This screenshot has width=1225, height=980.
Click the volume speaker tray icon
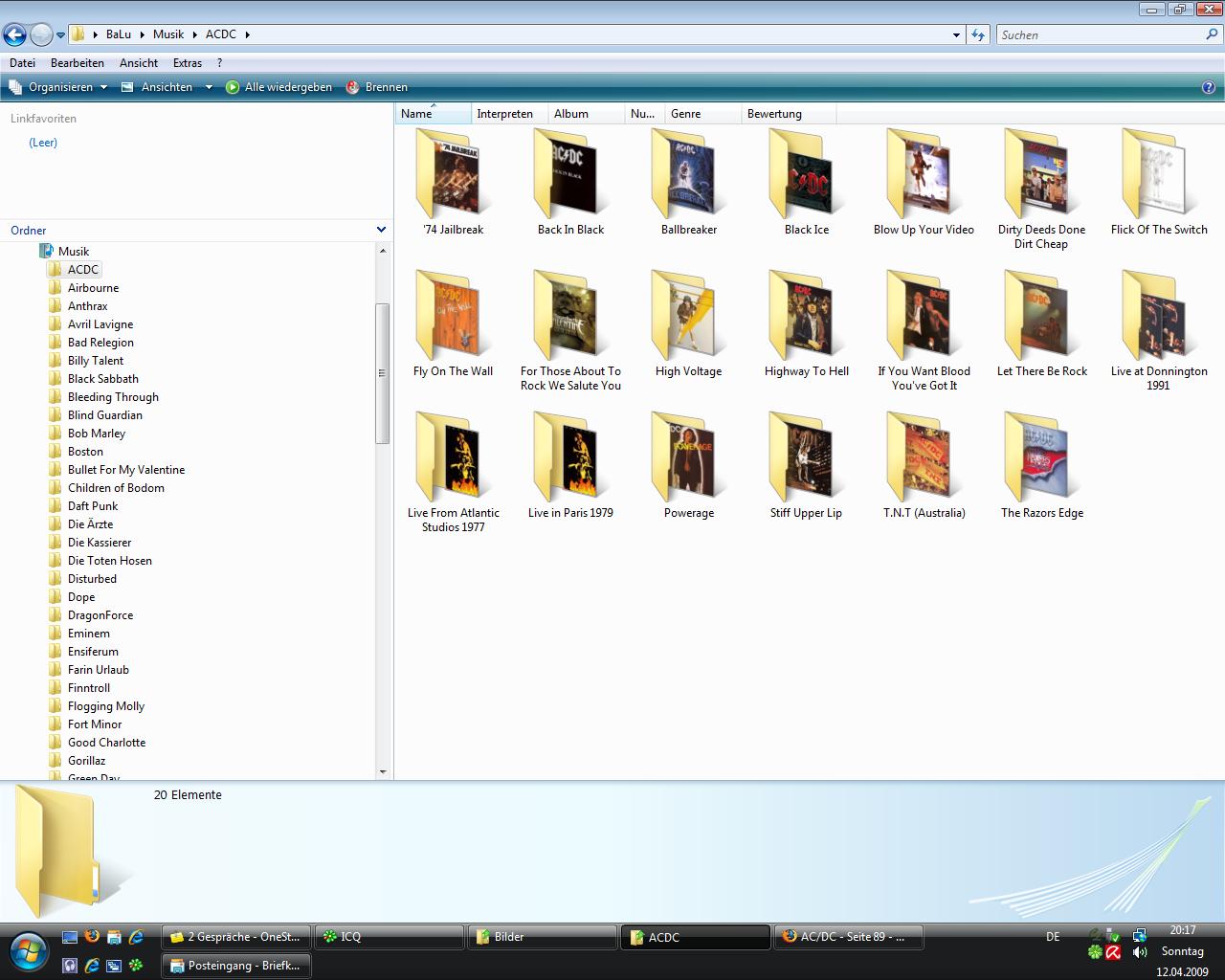pyautogui.click(x=1139, y=952)
